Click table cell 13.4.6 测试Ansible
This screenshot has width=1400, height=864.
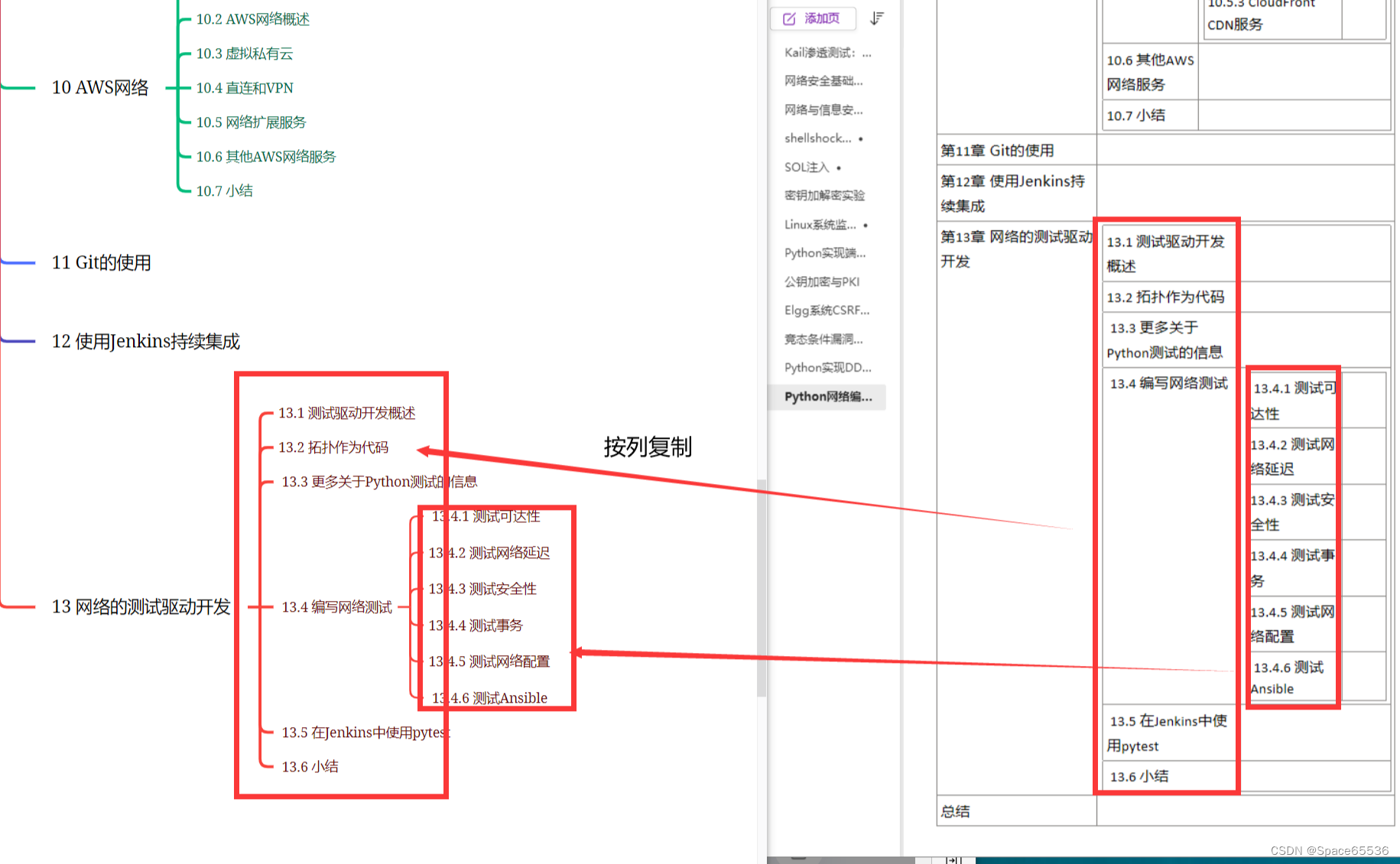point(1294,677)
